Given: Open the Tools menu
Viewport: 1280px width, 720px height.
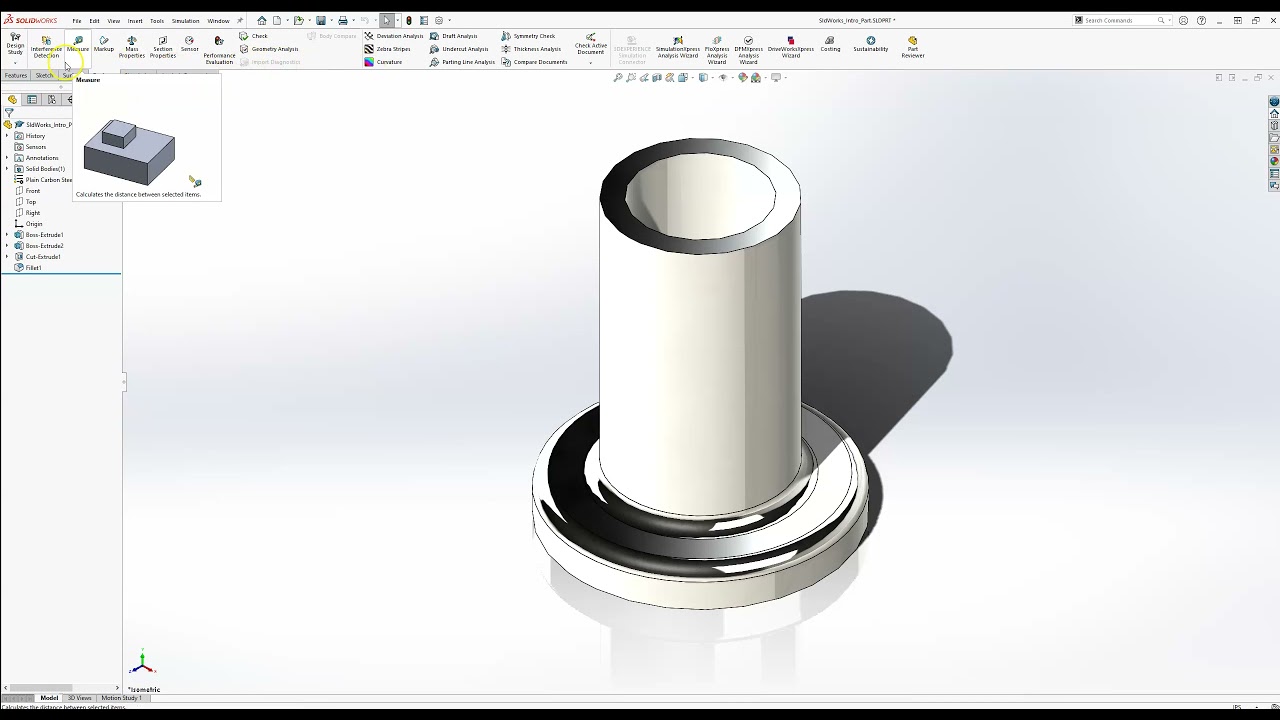Looking at the screenshot, I should point(157,20).
